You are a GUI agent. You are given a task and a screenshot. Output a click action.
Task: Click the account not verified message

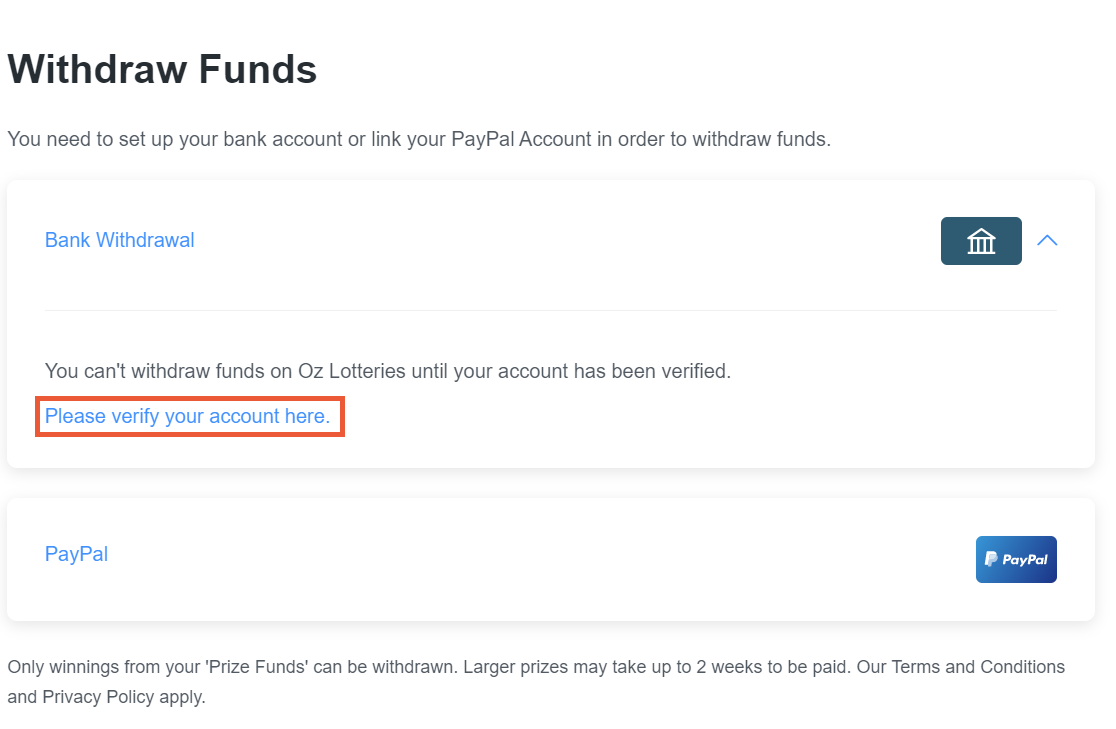click(x=388, y=371)
